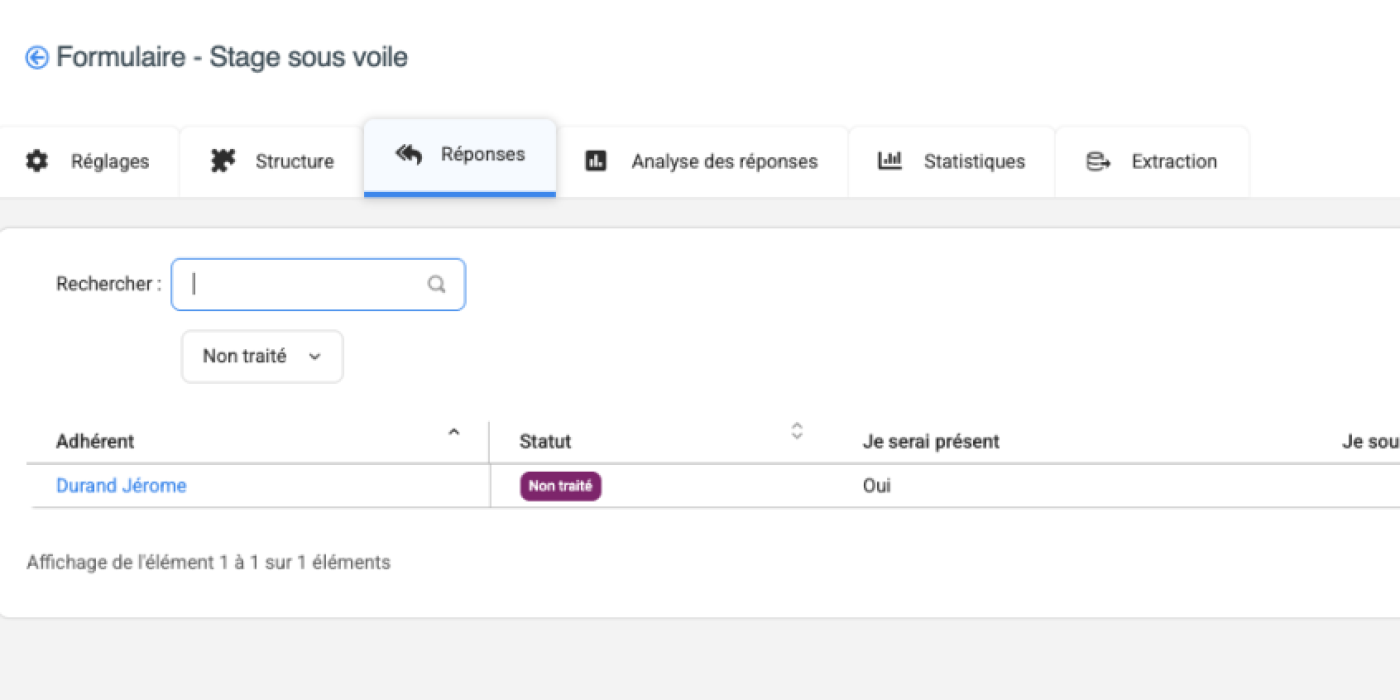Image resolution: width=1400 pixels, height=700 pixels.
Task: Click the Réponses reply arrows icon
Action: [408, 155]
